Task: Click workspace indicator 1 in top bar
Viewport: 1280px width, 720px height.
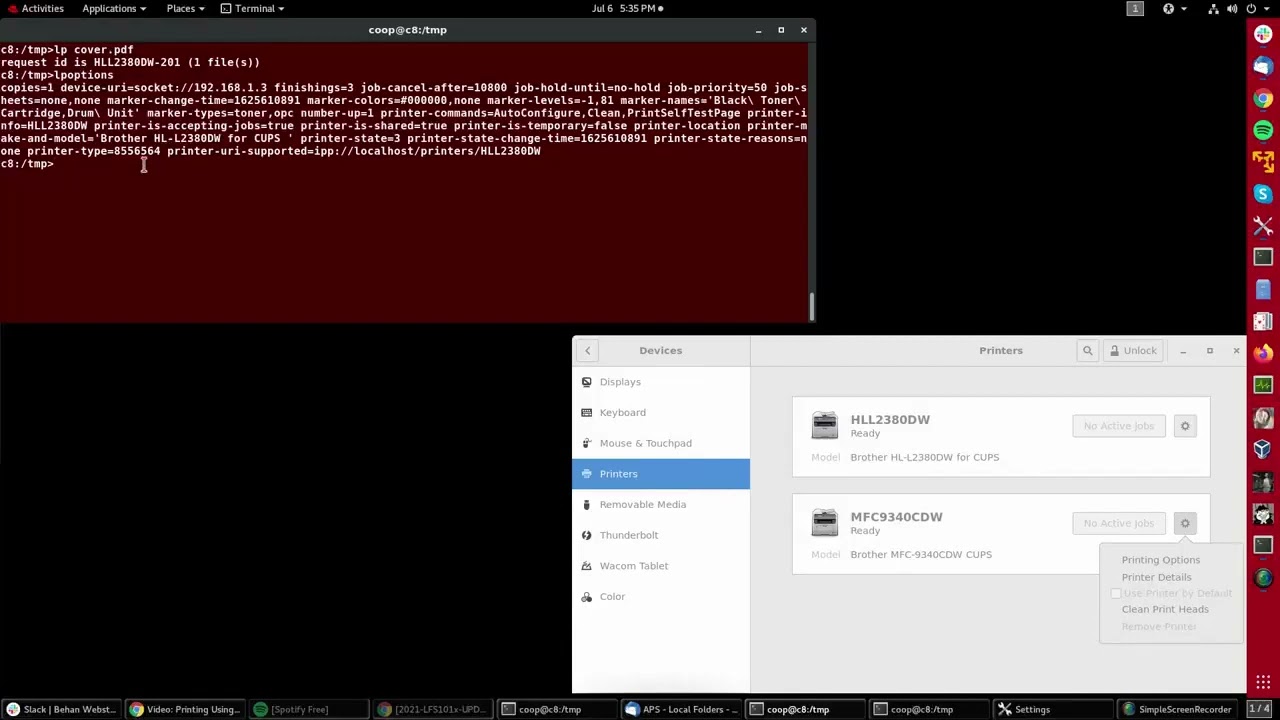Action: tap(1135, 8)
